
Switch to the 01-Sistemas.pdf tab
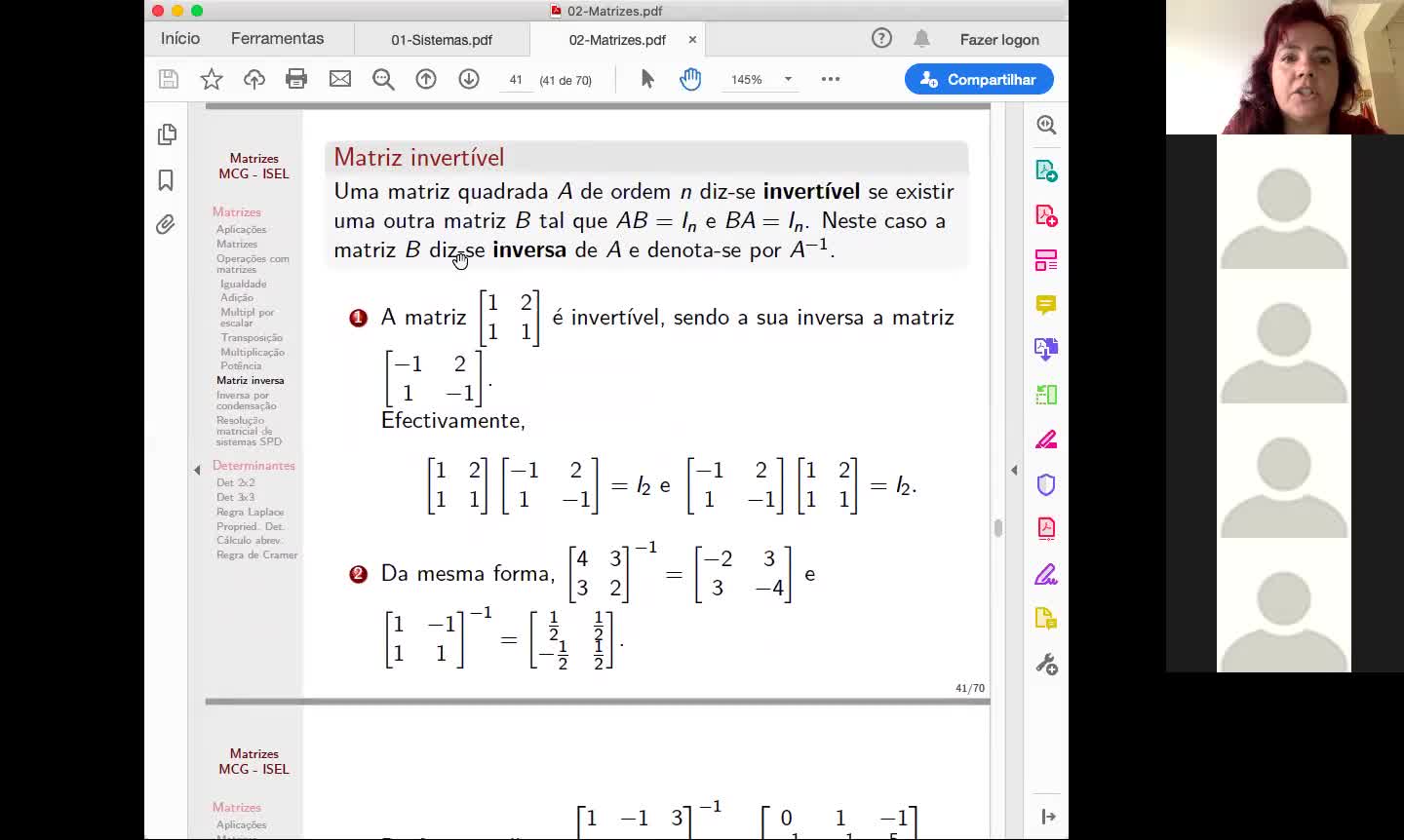click(x=442, y=40)
